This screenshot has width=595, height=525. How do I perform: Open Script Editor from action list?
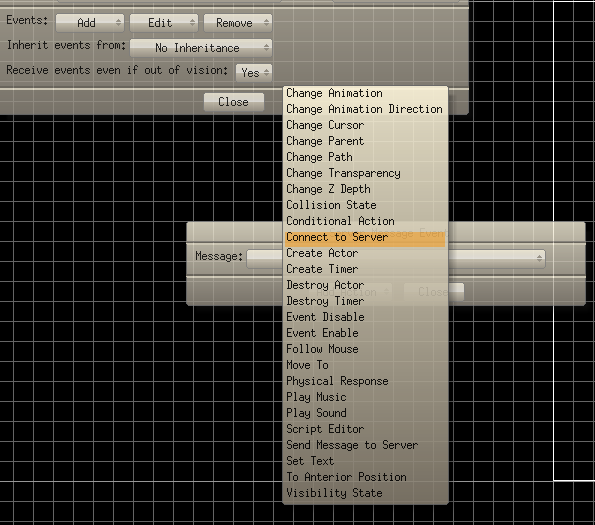(x=365, y=429)
